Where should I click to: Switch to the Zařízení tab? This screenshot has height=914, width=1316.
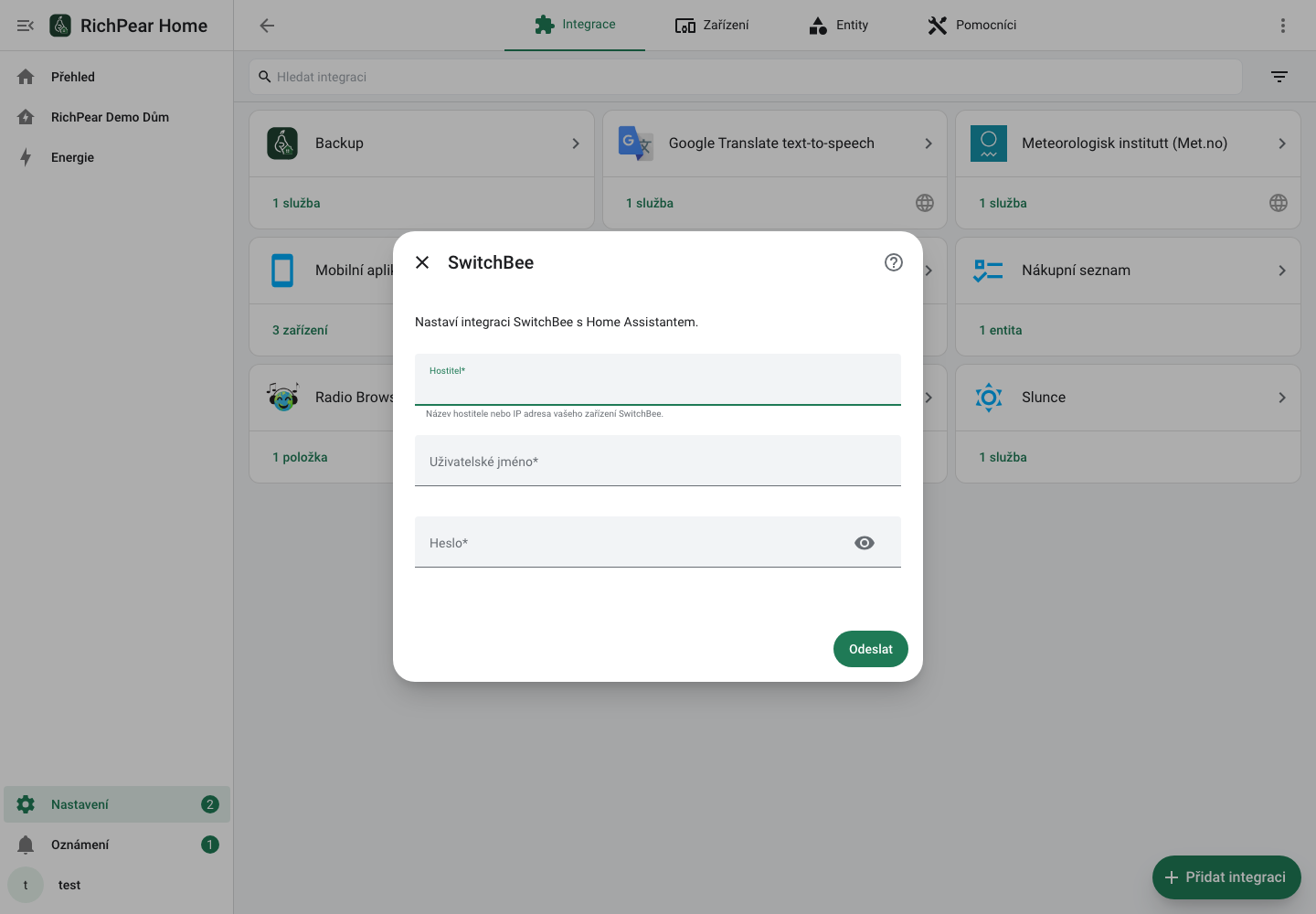tap(712, 25)
